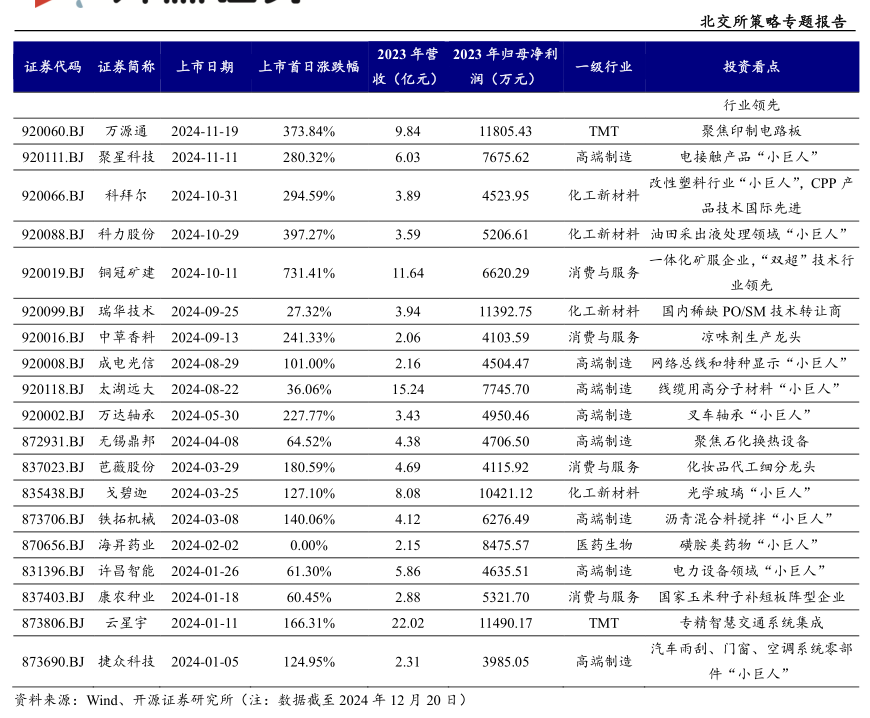
Task: Click the stock name '云星宇'
Action: 127,624
